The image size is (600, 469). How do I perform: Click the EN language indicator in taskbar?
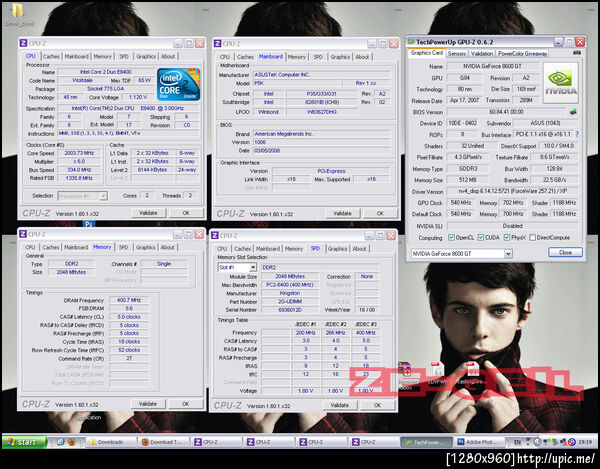click(x=517, y=442)
